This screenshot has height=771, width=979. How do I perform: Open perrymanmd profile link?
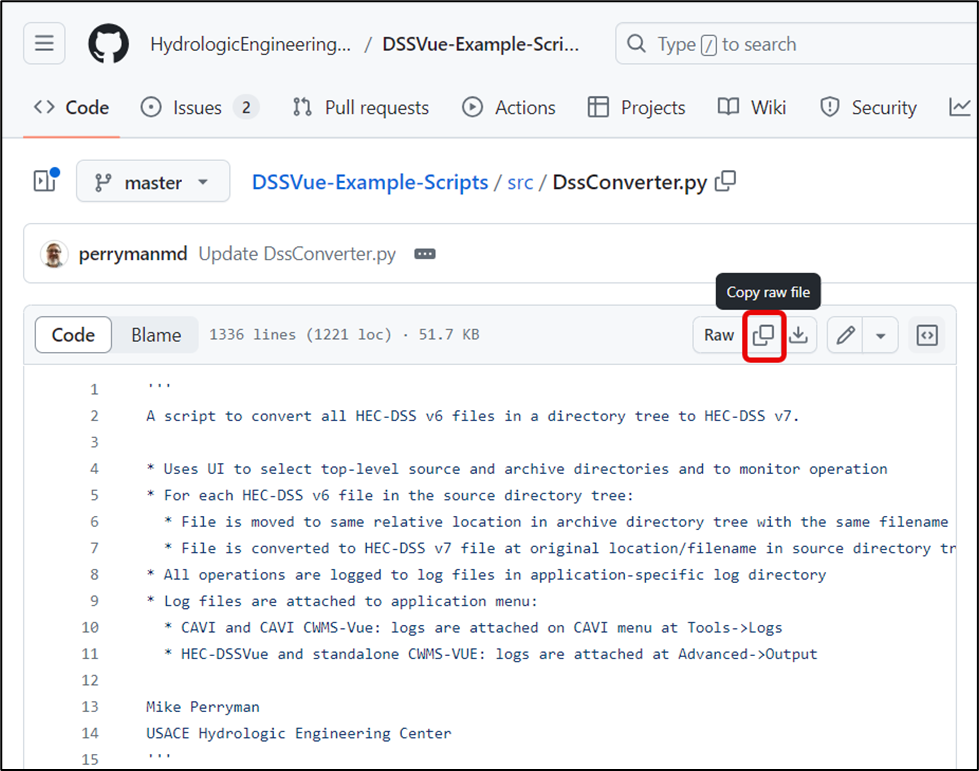132,254
